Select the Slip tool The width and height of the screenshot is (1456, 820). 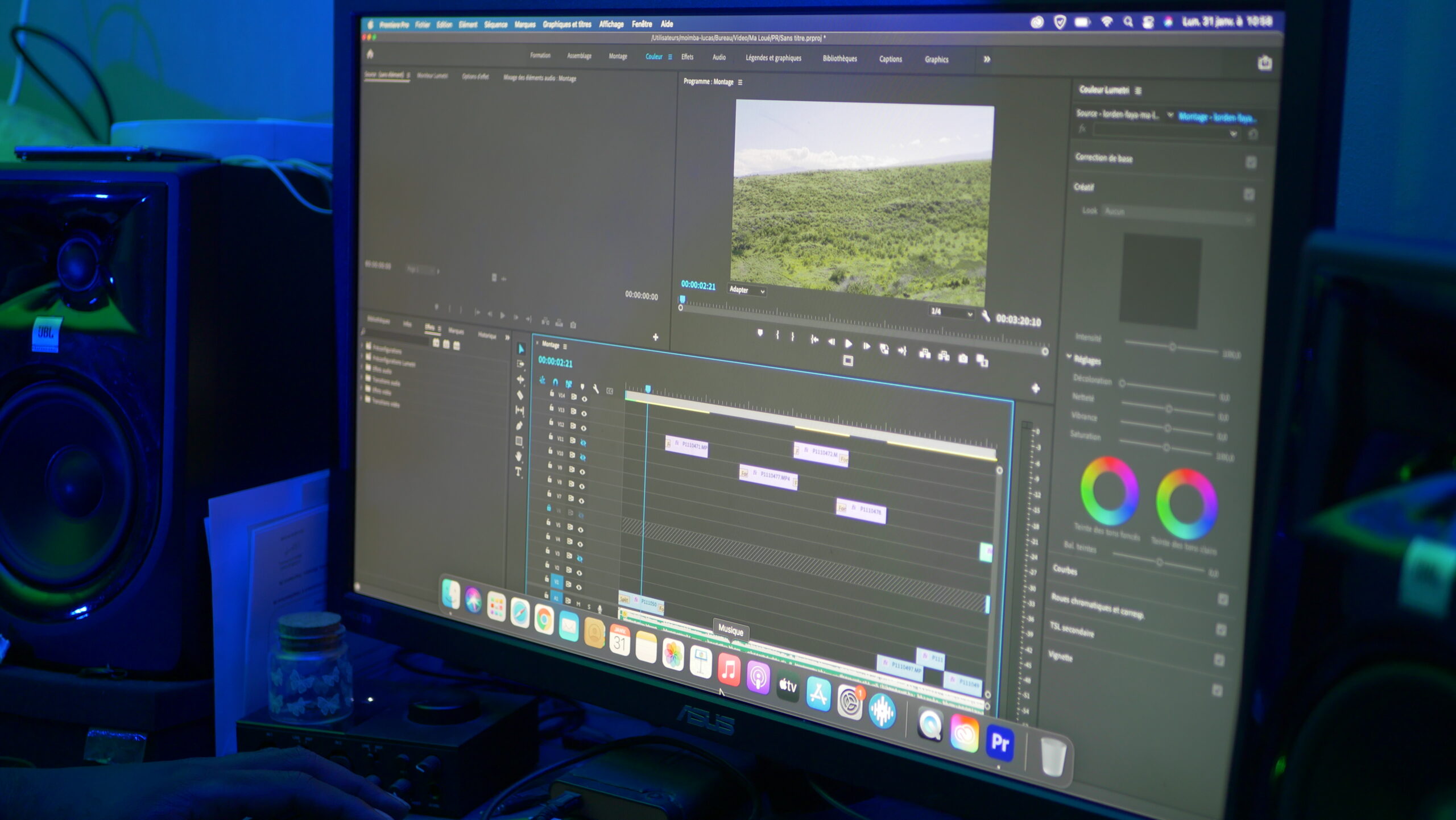click(519, 409)
